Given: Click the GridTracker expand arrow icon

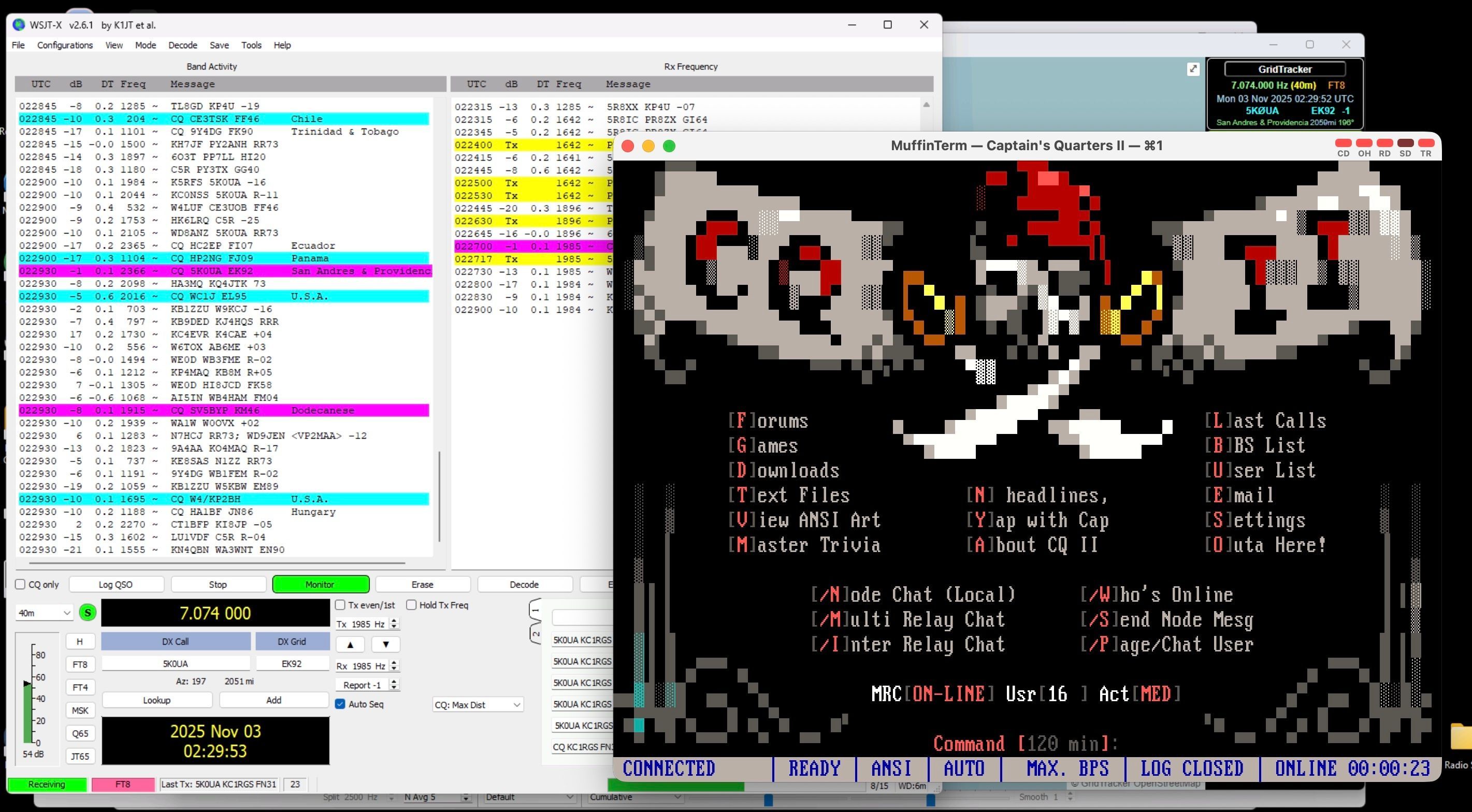Looking at the screenshot, I should (x=1193, y=69).
